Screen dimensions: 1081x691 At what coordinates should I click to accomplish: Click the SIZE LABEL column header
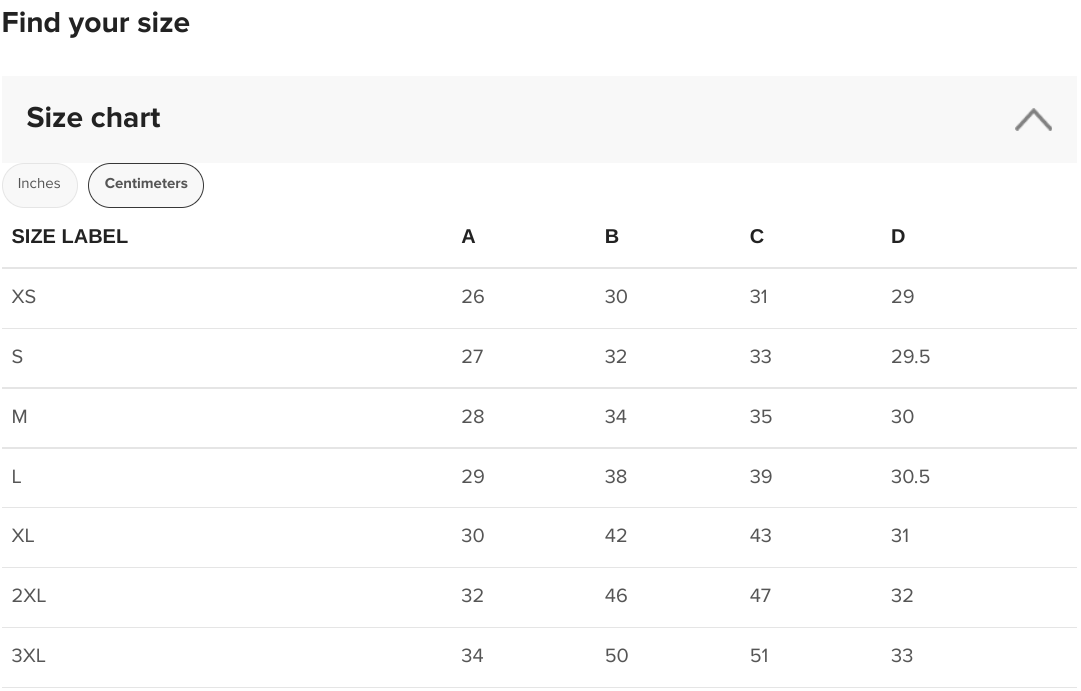pos(70,237)
